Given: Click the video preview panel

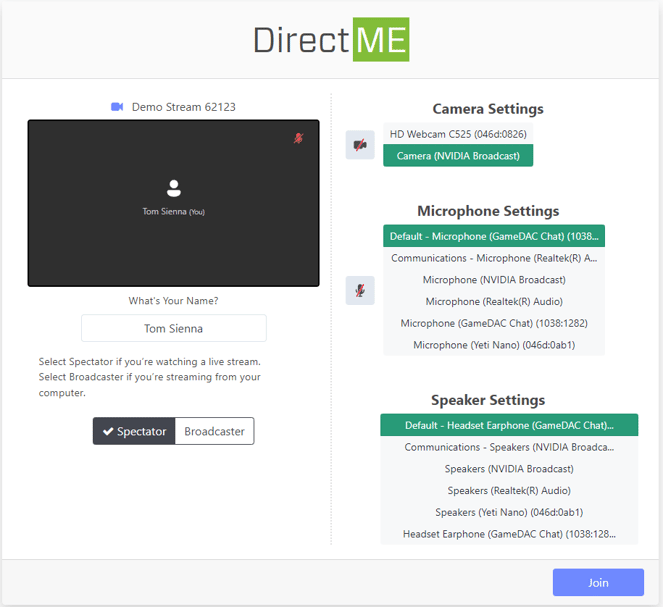Looking at the screenshot, I should click(173, 203).
